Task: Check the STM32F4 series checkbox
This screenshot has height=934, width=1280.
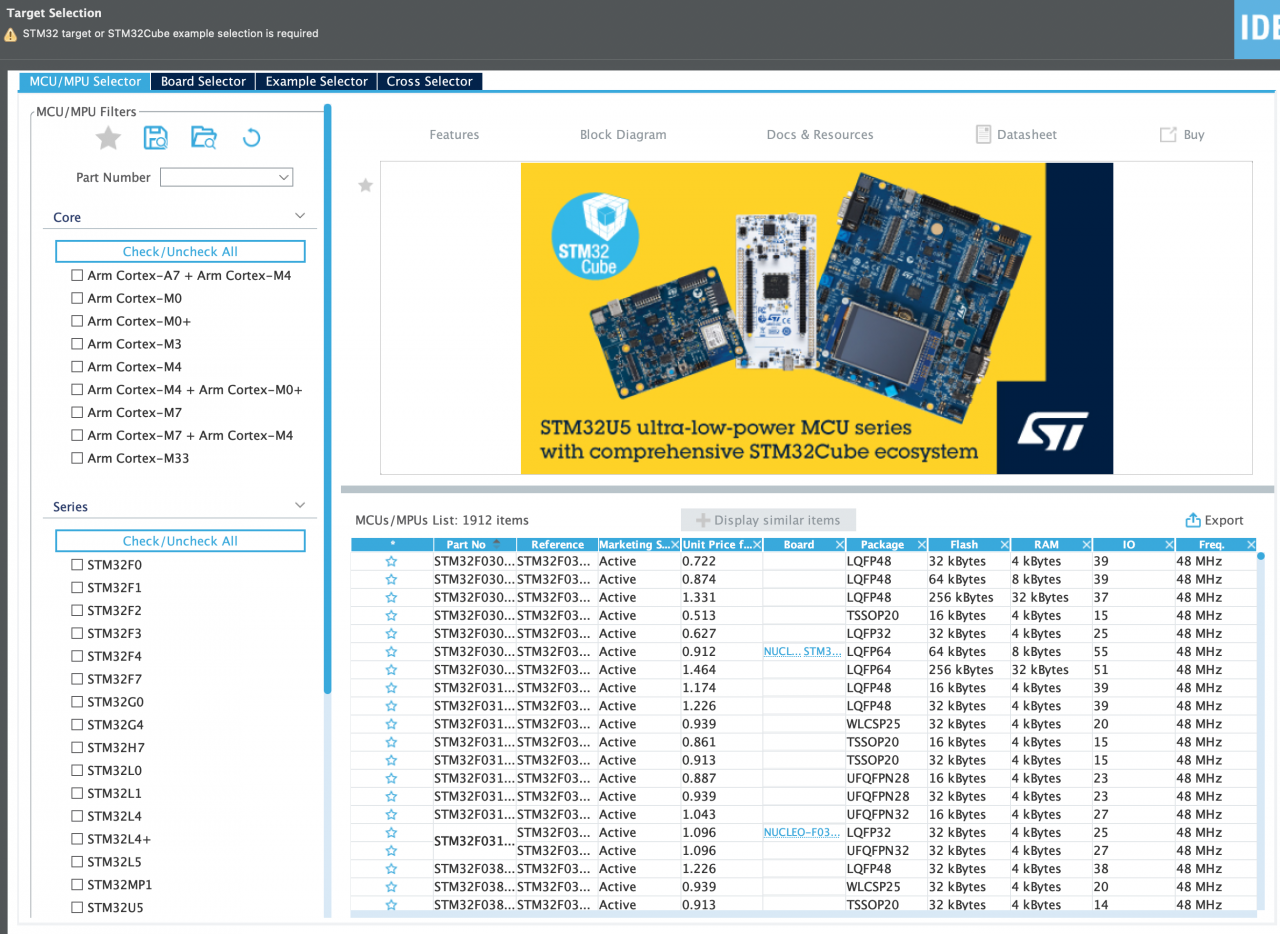Action: pos(75,656)
